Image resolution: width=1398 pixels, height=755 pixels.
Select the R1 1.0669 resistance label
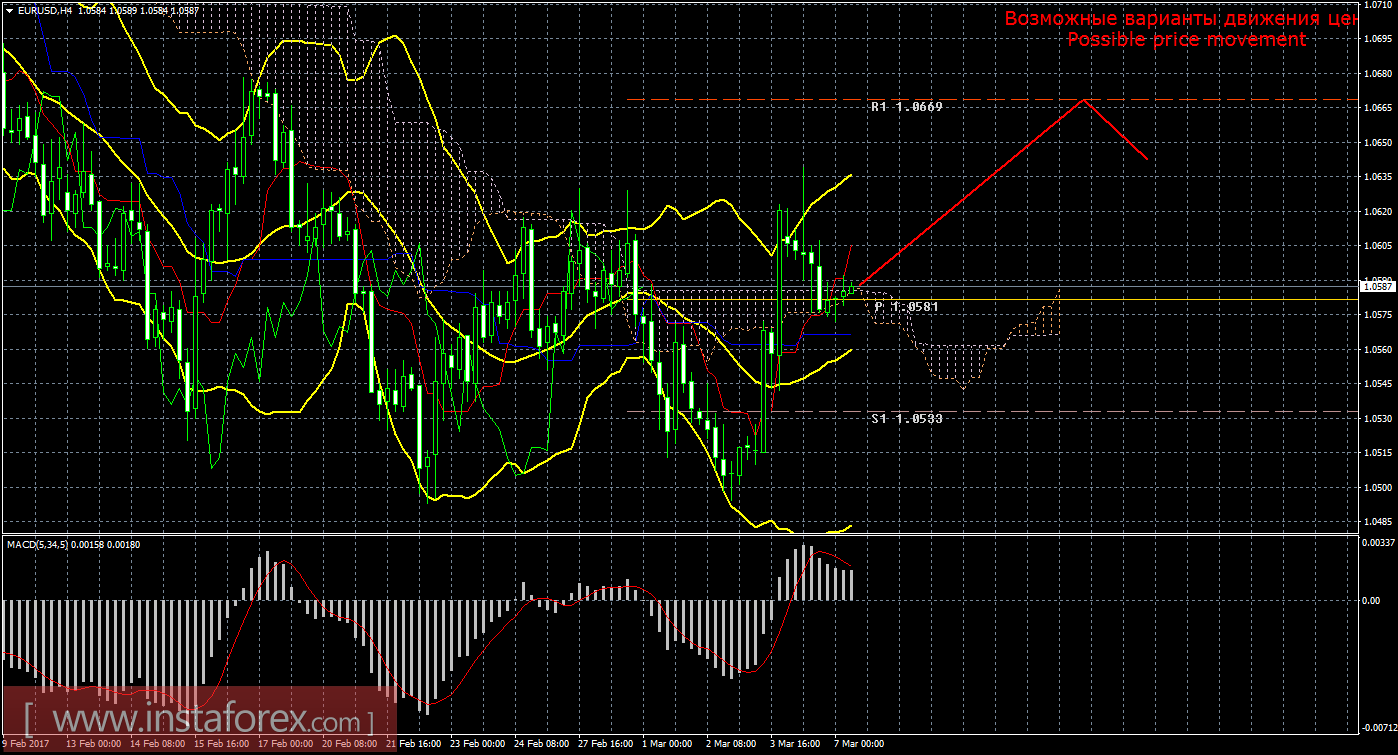[x=906, y=106]
